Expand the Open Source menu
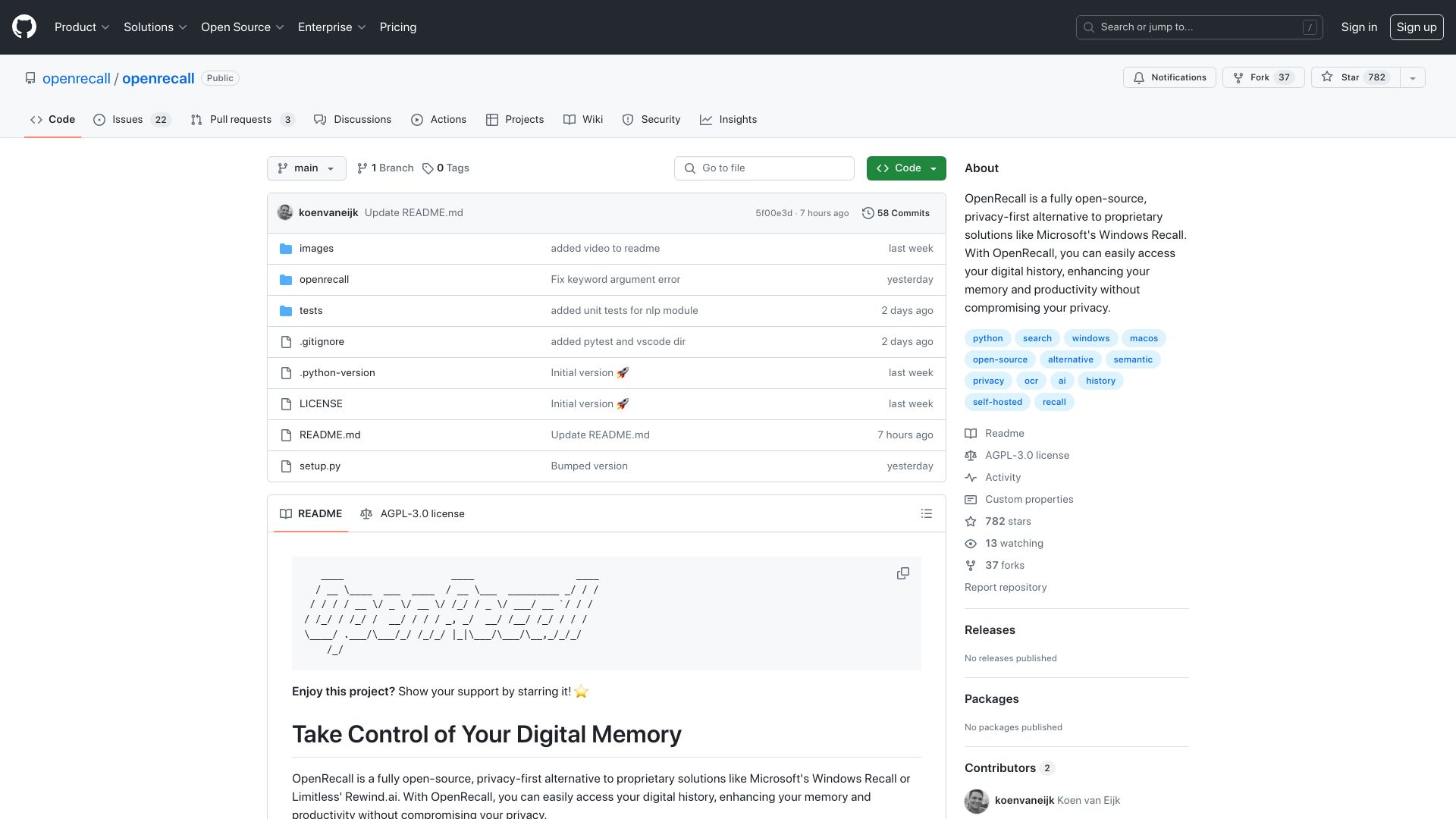Image resolution: width=1456 pixels, height=819 pixels. [x=243, y=27]
